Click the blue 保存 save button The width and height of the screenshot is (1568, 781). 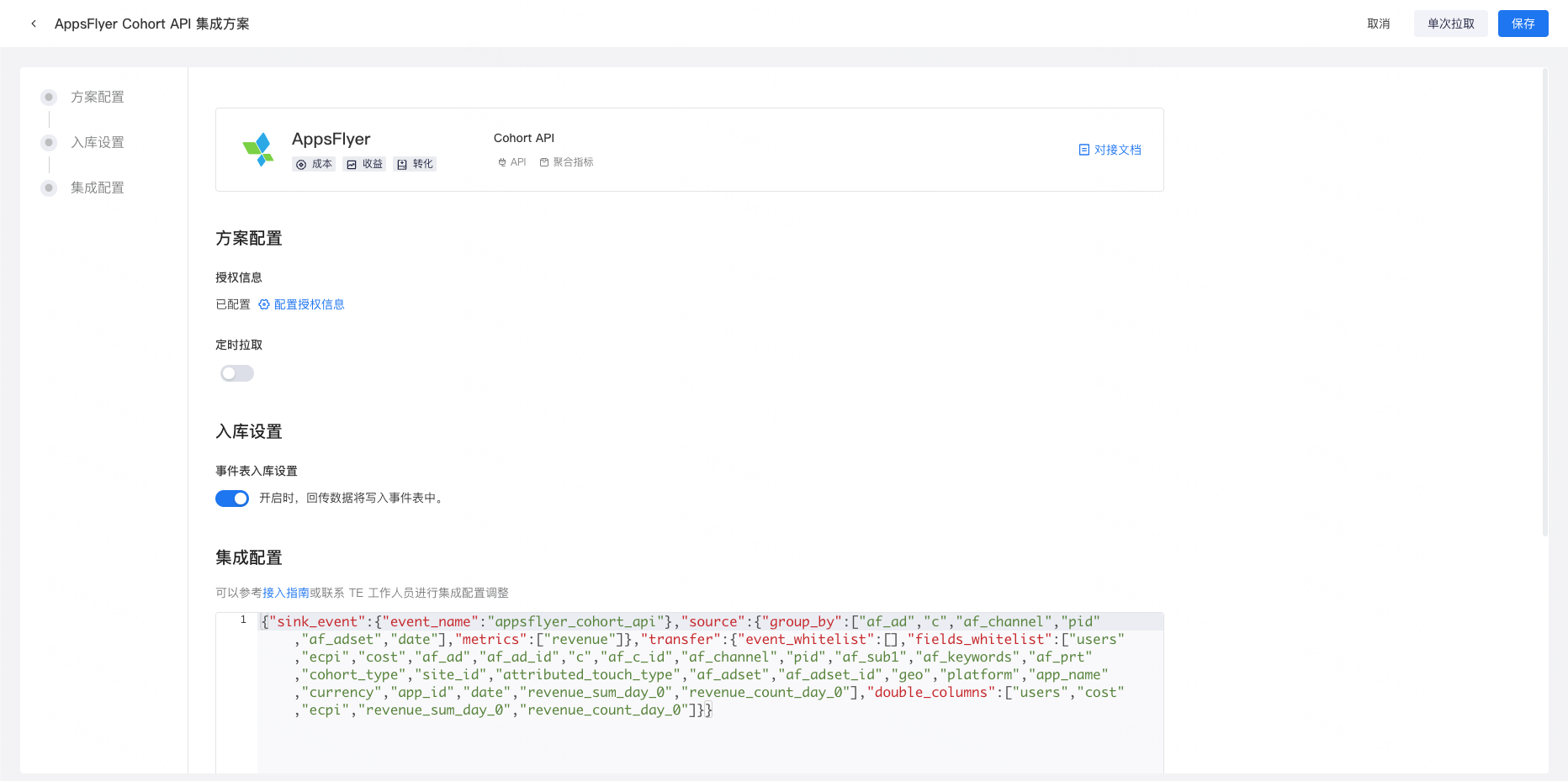click(1523, 24)
